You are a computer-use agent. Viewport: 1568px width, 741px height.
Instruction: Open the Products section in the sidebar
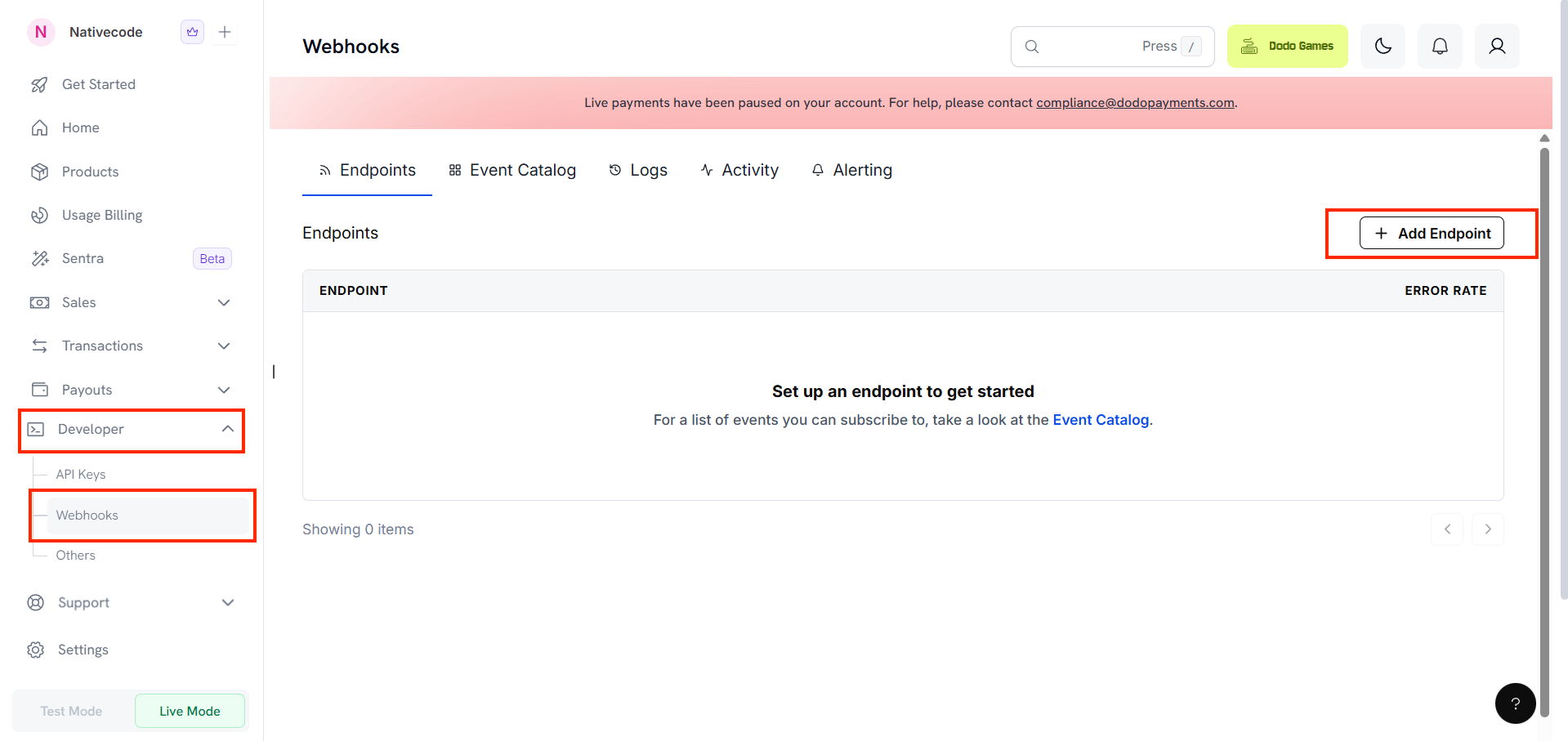click(x=90, y=172)
